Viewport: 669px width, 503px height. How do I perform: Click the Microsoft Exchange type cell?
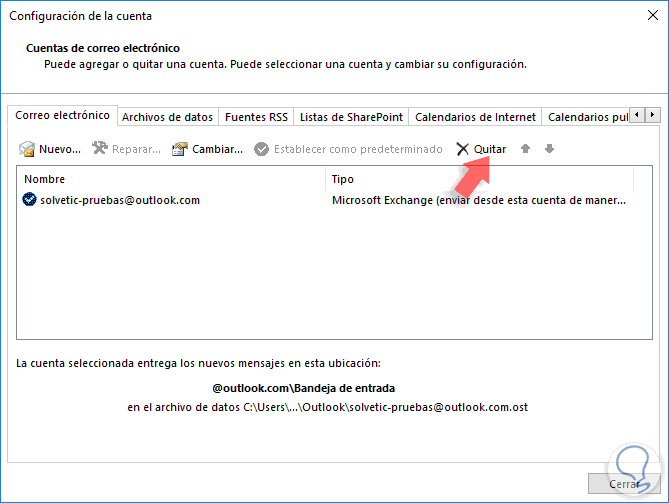coord(479,200)
